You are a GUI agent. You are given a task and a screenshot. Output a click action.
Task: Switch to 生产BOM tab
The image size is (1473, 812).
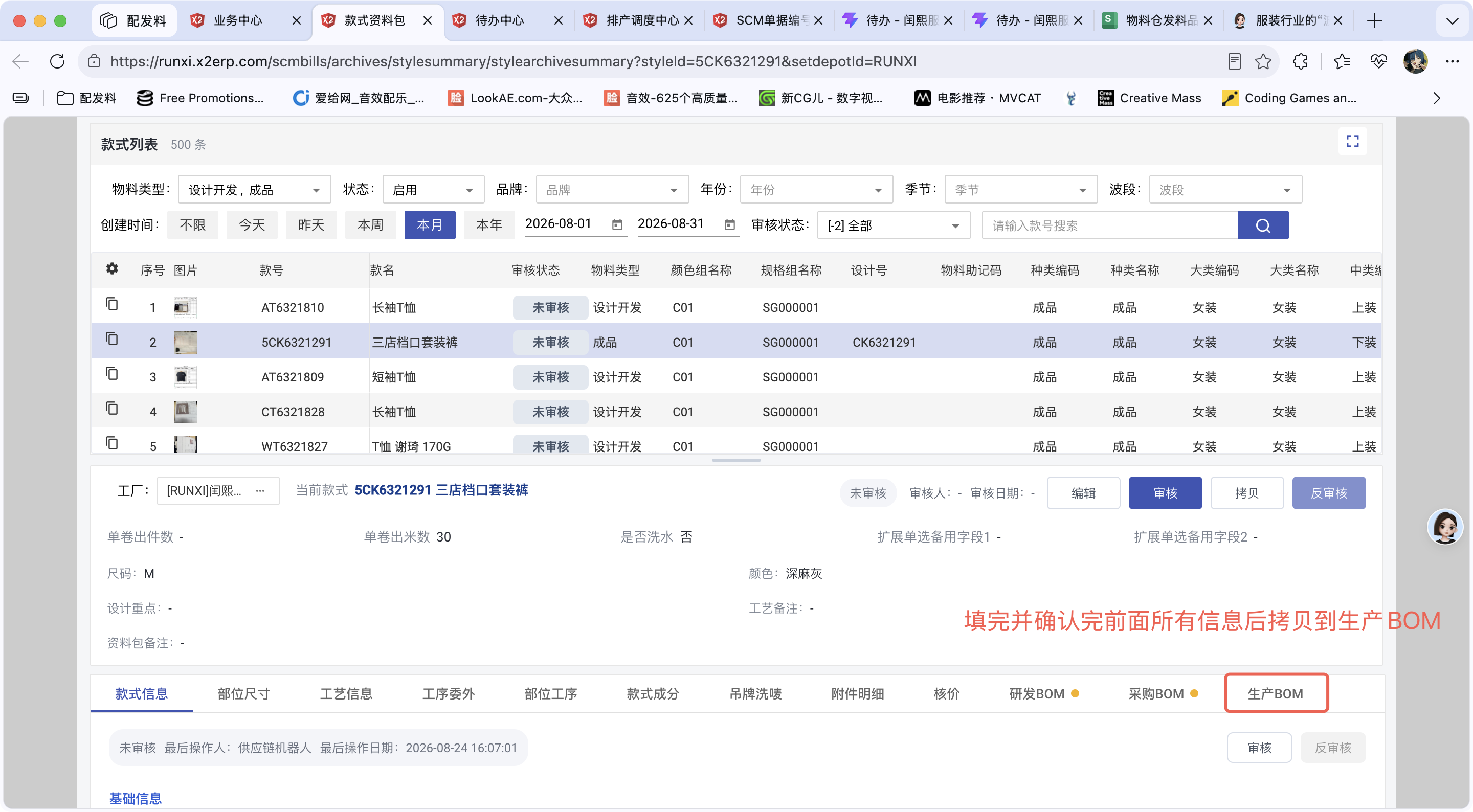click(1276, 694)
